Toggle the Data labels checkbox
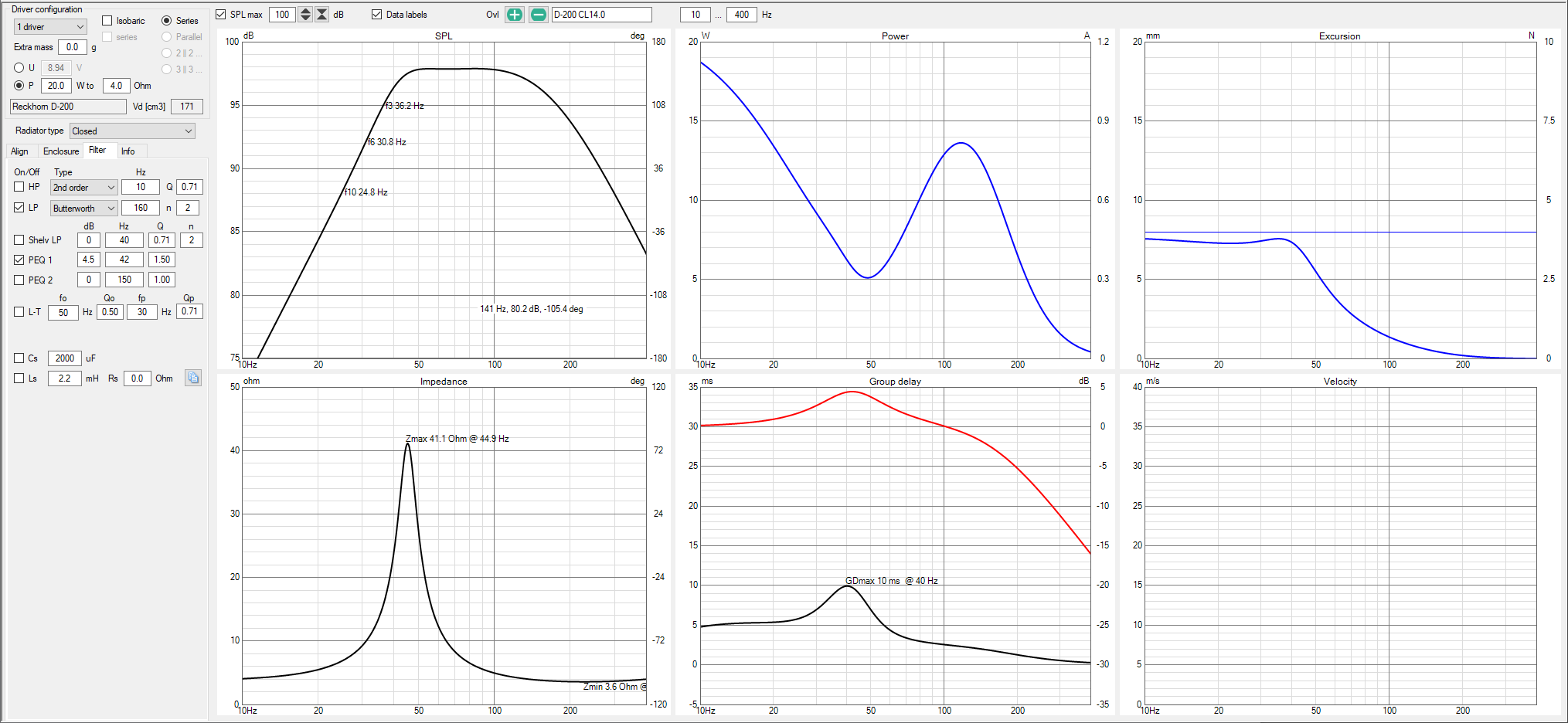Viewport: 1568px width, 723px height. coord(377,15)
